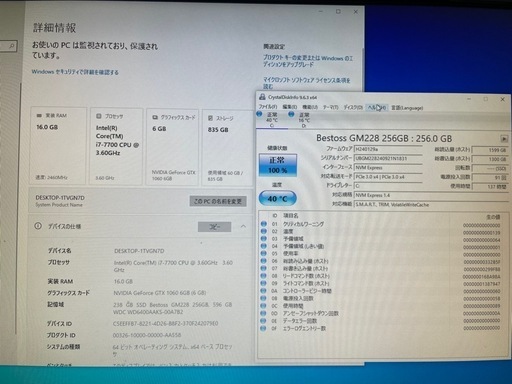
Task: Click the rename this PC button
Action: pos(218,201)
